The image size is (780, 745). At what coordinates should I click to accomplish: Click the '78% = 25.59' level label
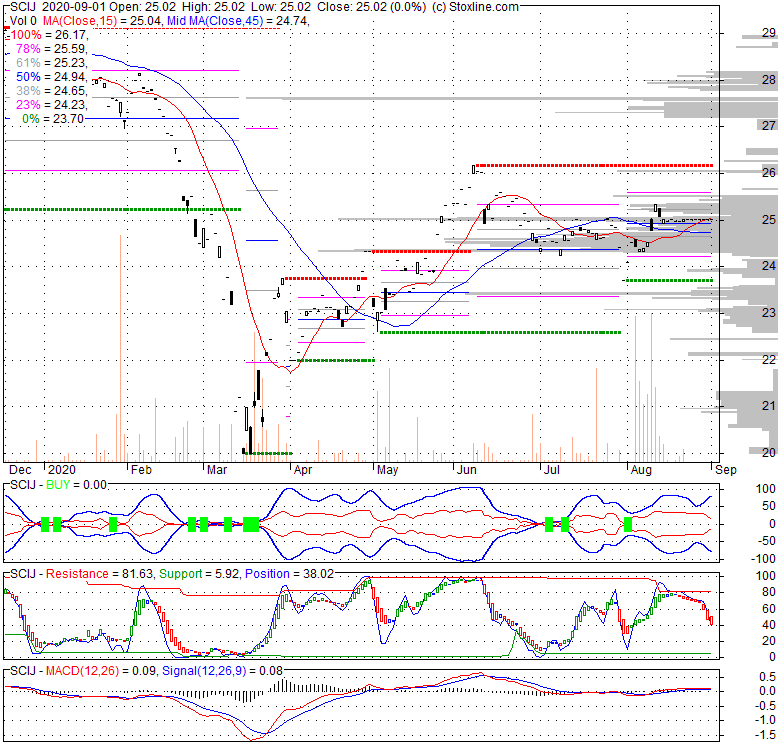click(52, 49)
